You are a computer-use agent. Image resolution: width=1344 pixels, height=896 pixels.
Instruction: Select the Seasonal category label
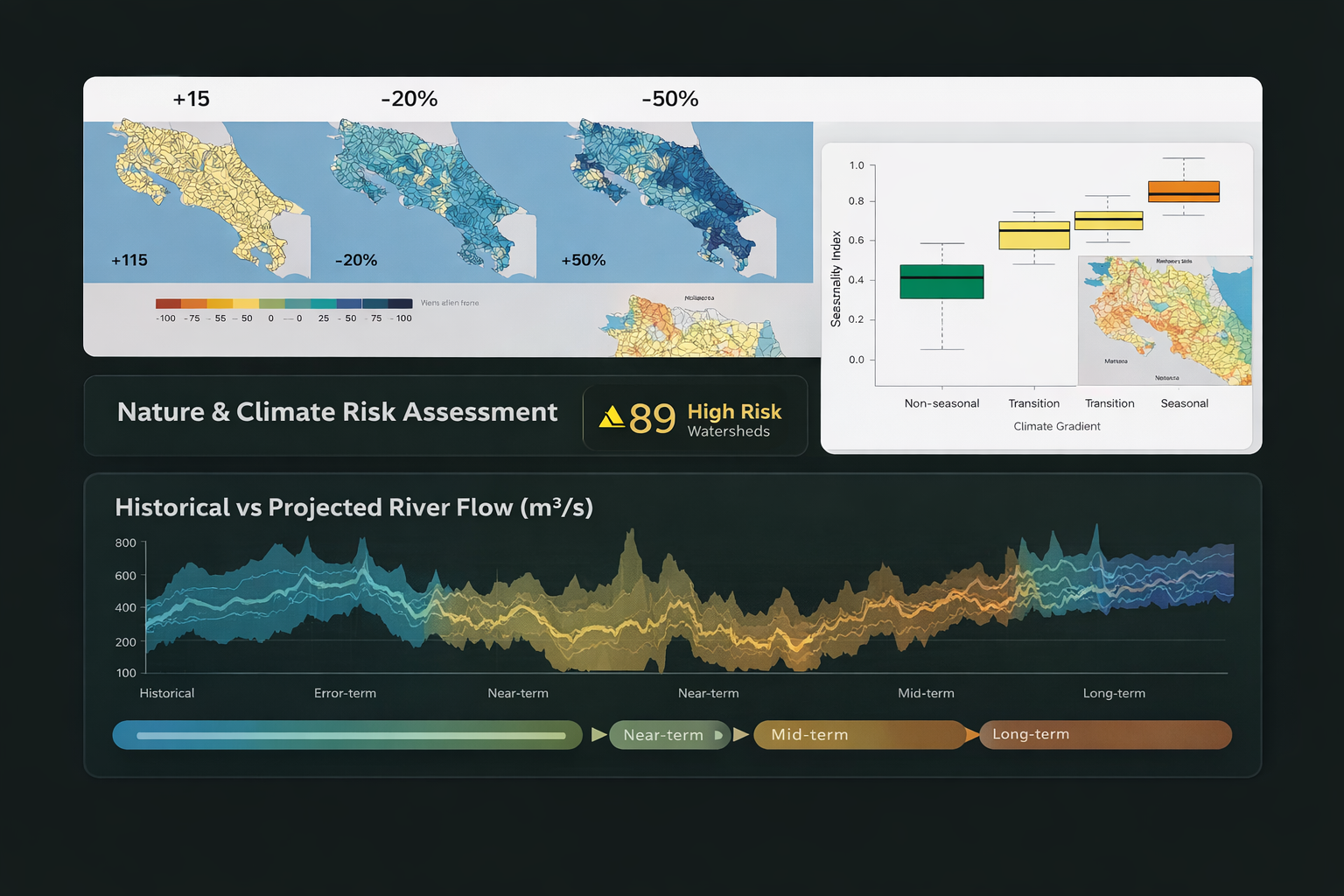1184,403
